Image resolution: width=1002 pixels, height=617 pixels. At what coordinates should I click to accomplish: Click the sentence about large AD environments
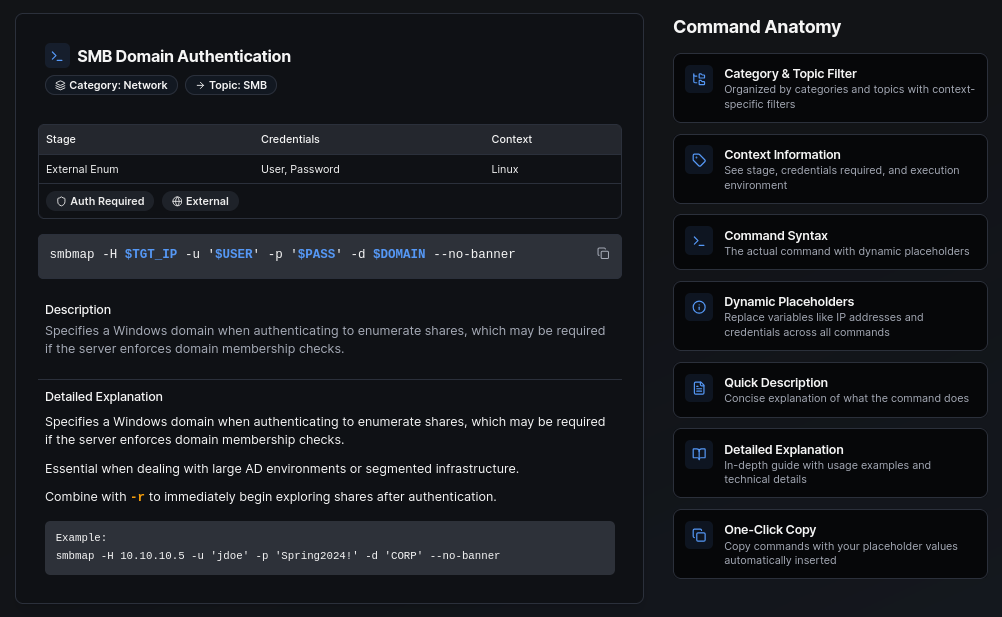pos(282,469)
